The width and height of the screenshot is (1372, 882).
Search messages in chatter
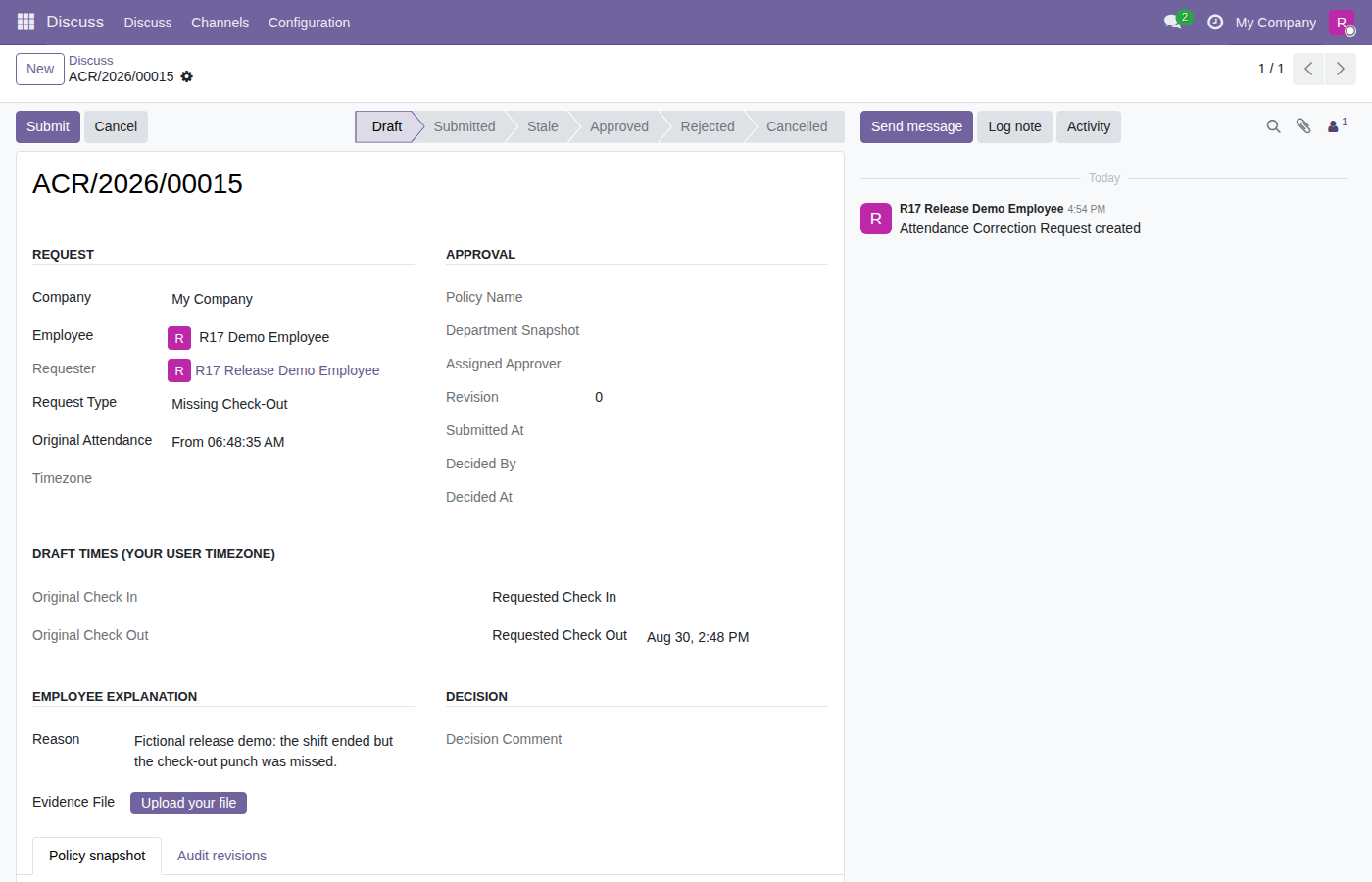(x=1273, y=126)
